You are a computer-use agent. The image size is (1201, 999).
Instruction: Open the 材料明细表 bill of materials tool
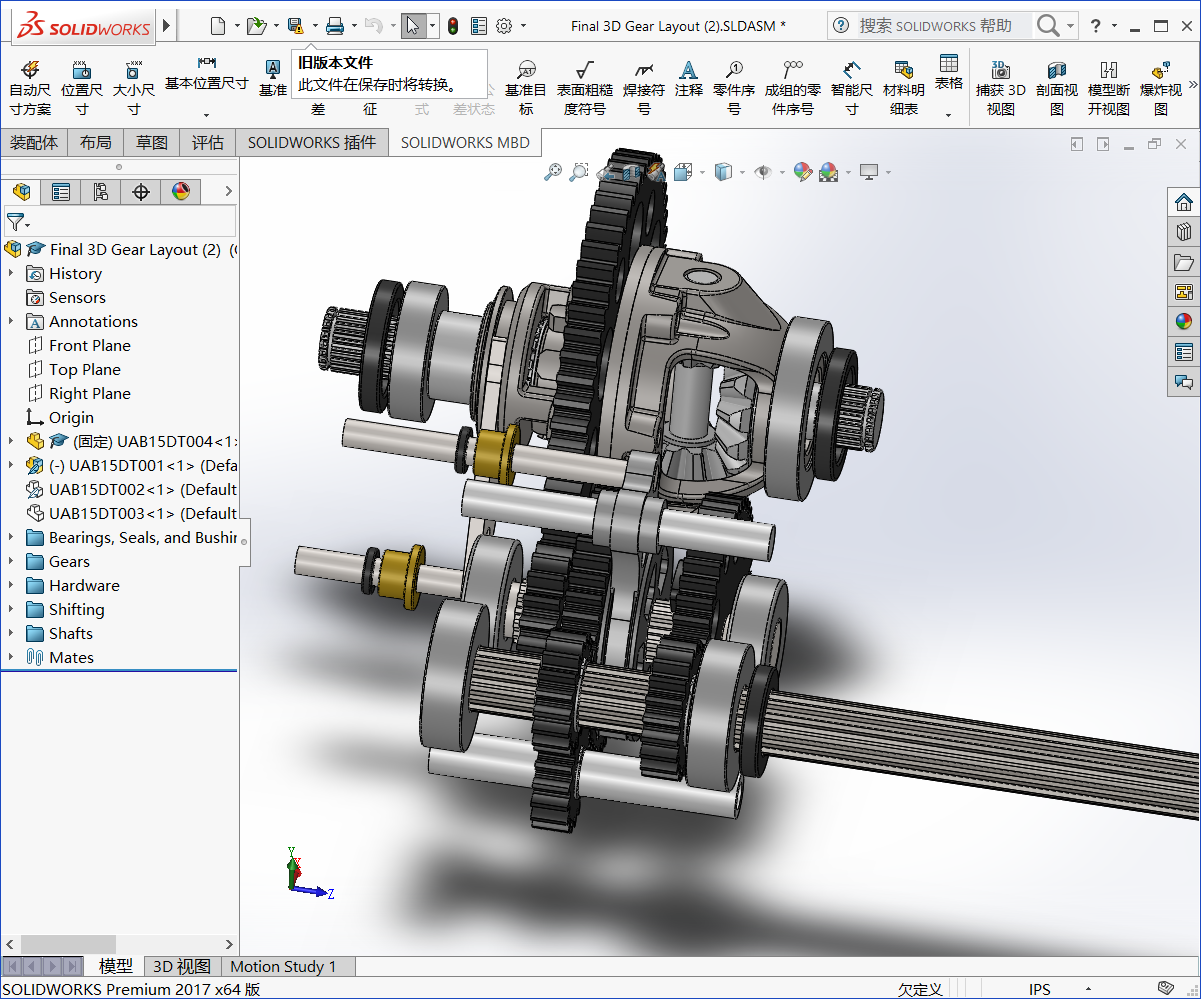click(x=904, y=88)
